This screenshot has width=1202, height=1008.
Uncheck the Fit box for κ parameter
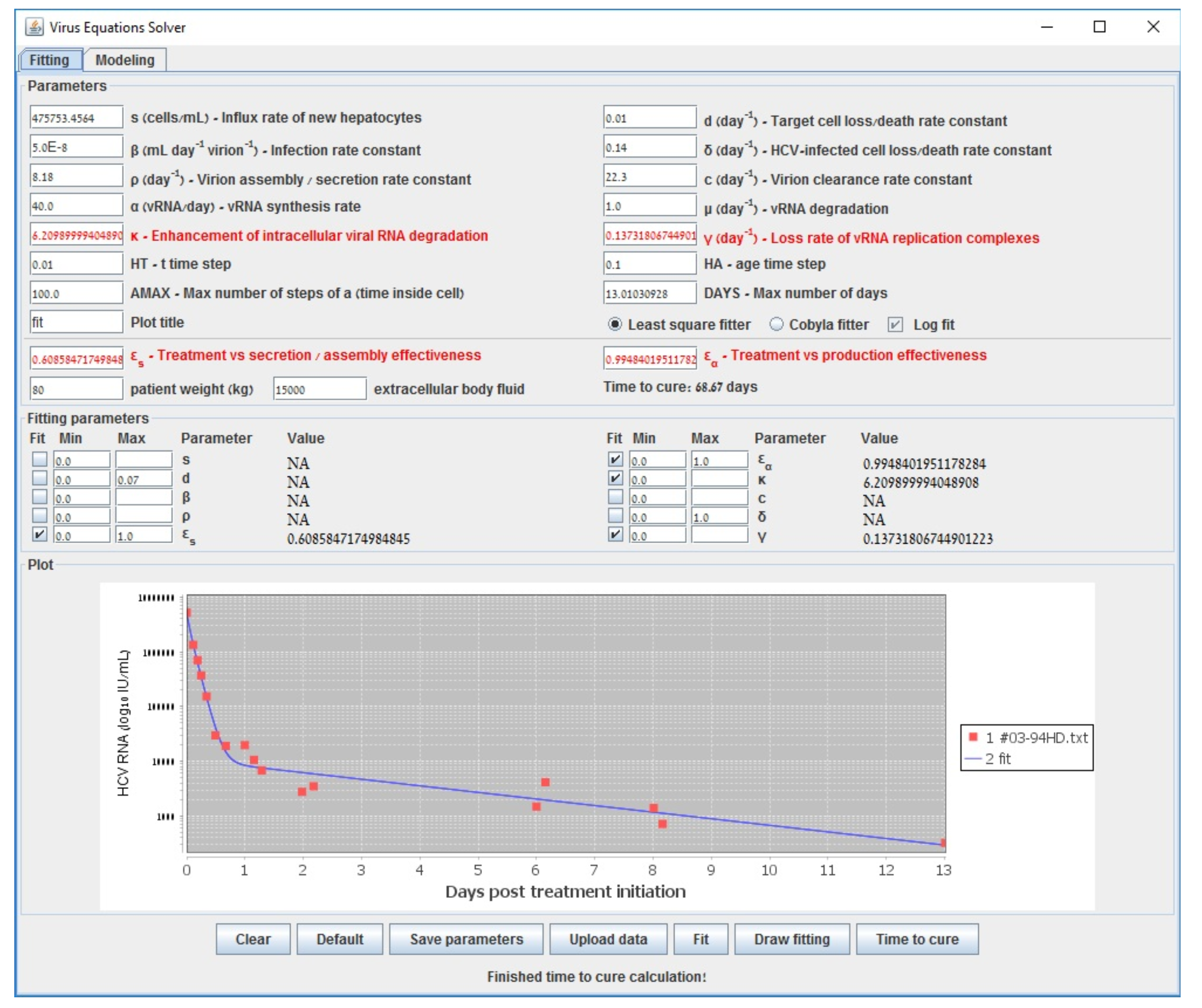[x=615, y=478]
